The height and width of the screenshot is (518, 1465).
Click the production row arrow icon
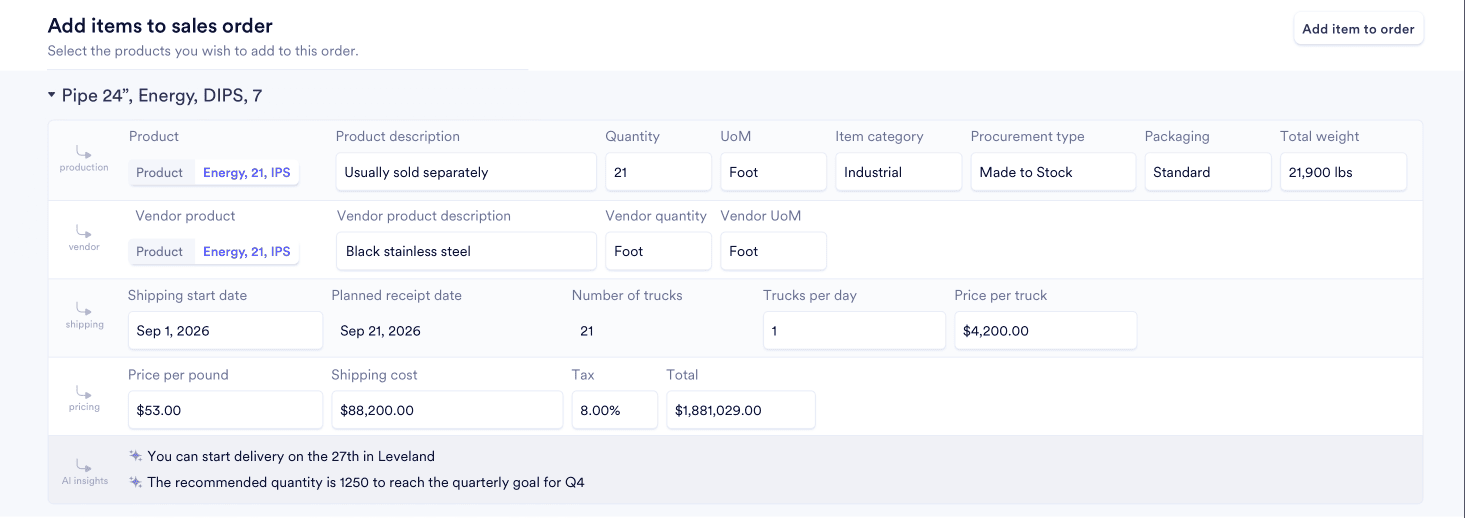click(x=84, y=152)
